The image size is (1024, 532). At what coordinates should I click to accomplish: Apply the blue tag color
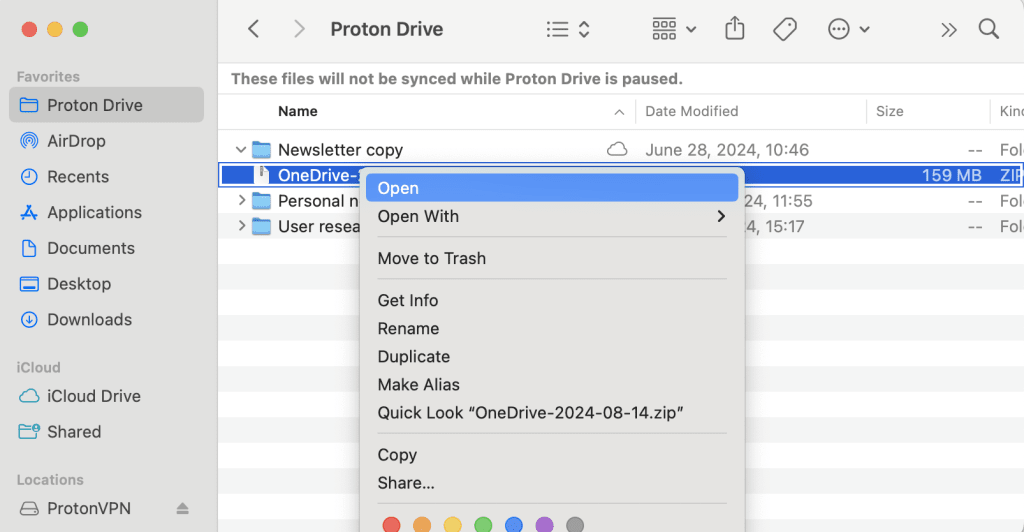514,524
